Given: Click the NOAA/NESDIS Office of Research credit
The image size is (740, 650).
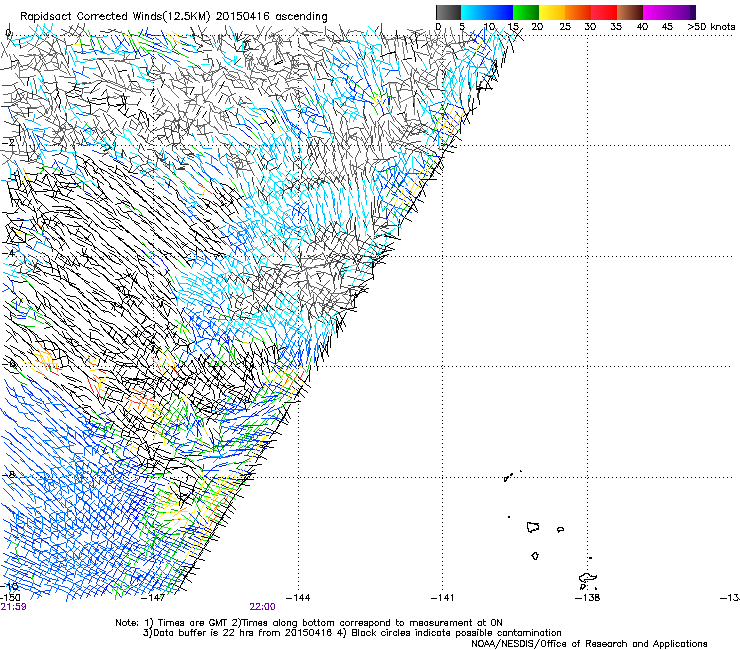Looking at the screenshot, I should pos(589,644).
